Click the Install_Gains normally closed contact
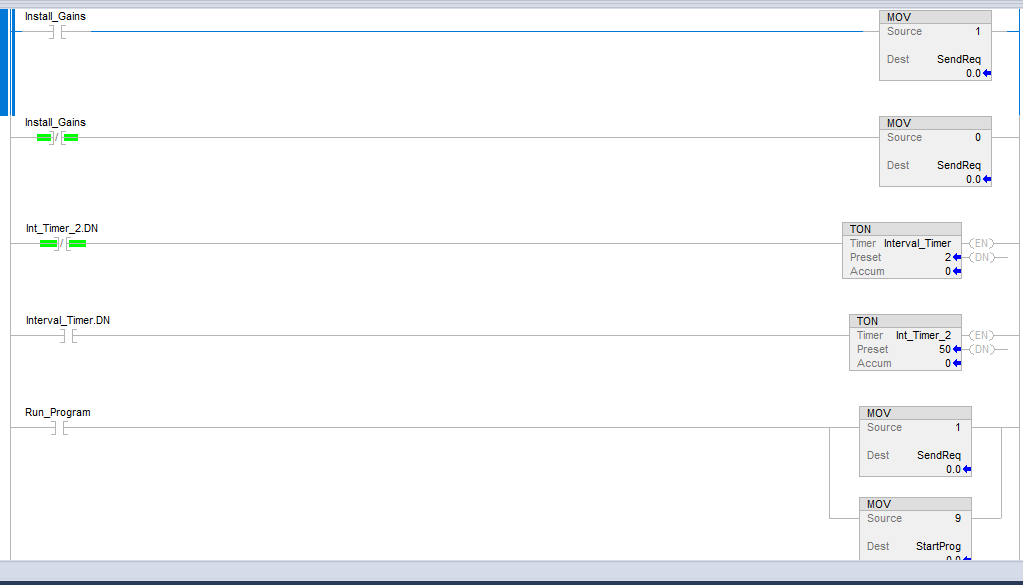 click(58, 138)
